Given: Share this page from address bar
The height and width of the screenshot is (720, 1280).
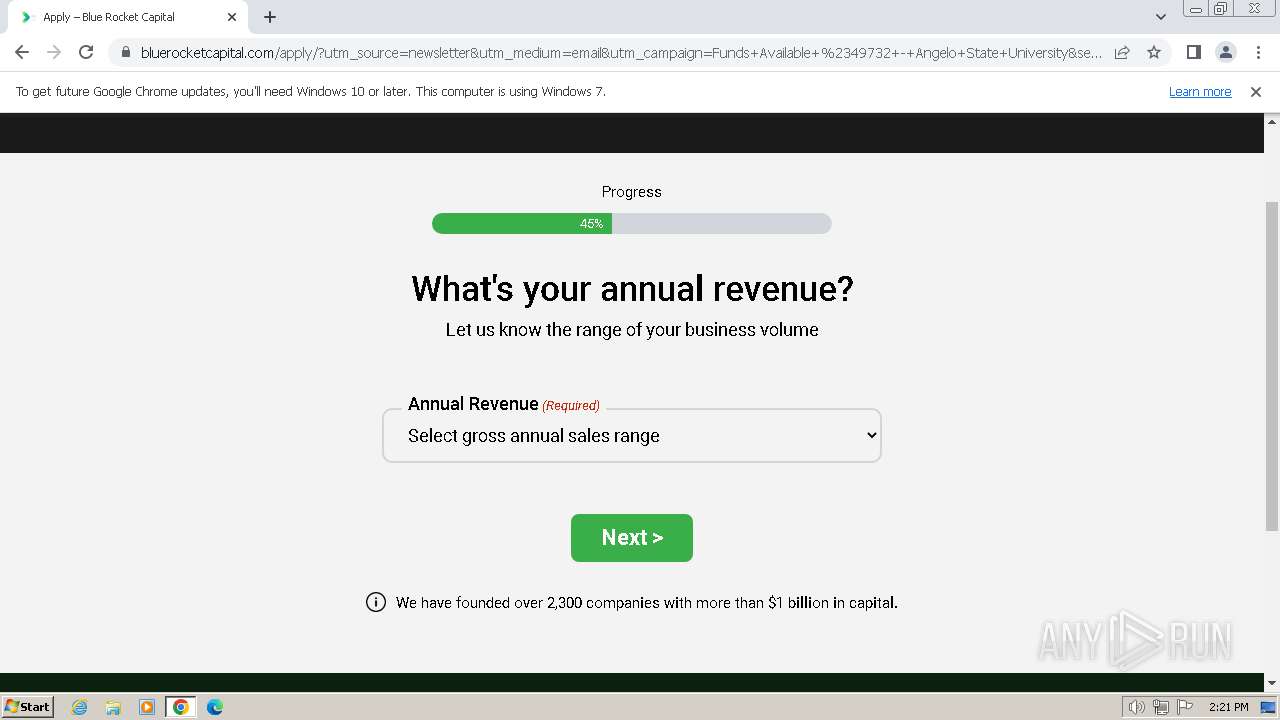Looking at the screenshot, I should coord(1122,52).
